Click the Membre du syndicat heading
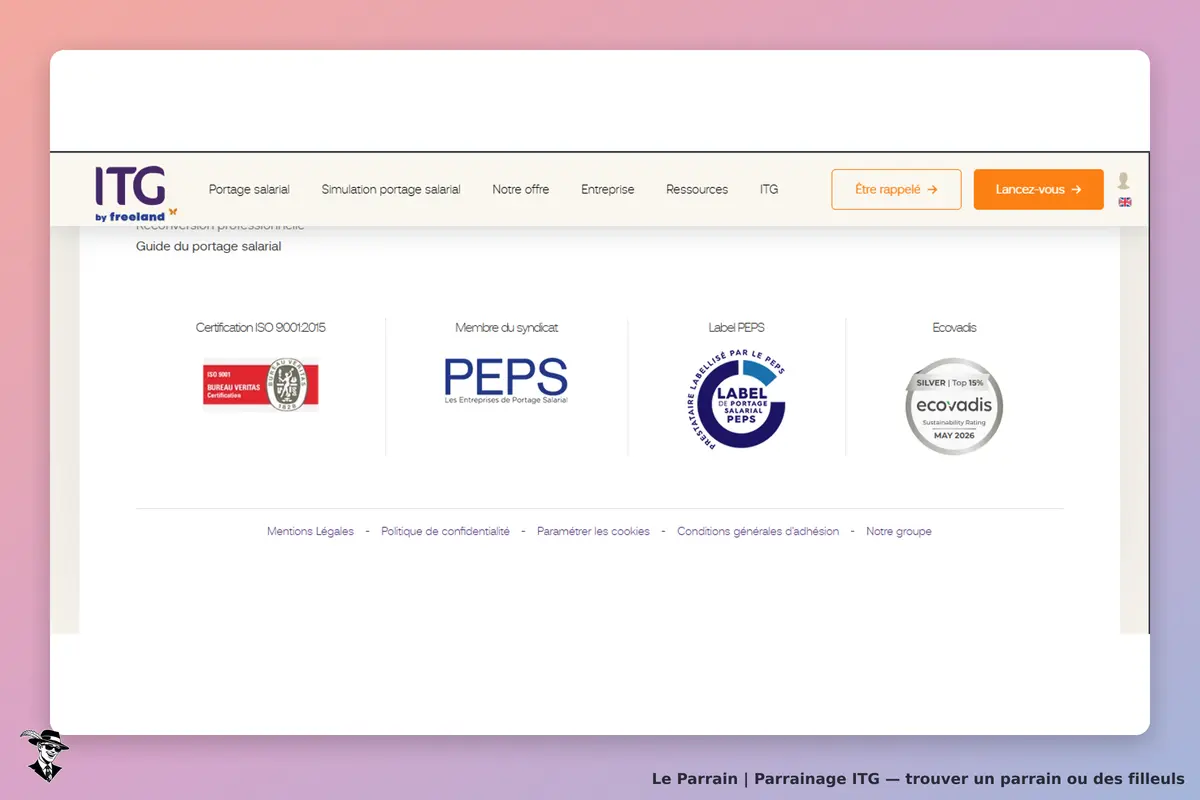The height and width of the screenshot is (800, 1200). pos(506,327)
